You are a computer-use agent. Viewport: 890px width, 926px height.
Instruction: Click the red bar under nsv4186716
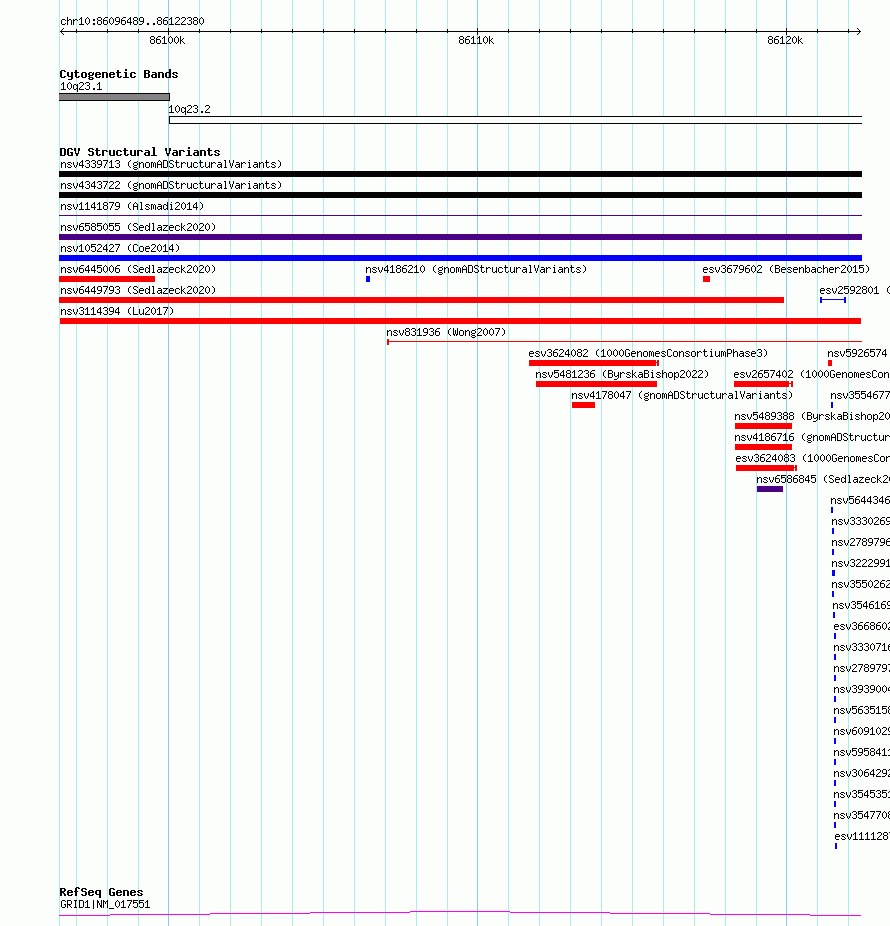point(763,447)
